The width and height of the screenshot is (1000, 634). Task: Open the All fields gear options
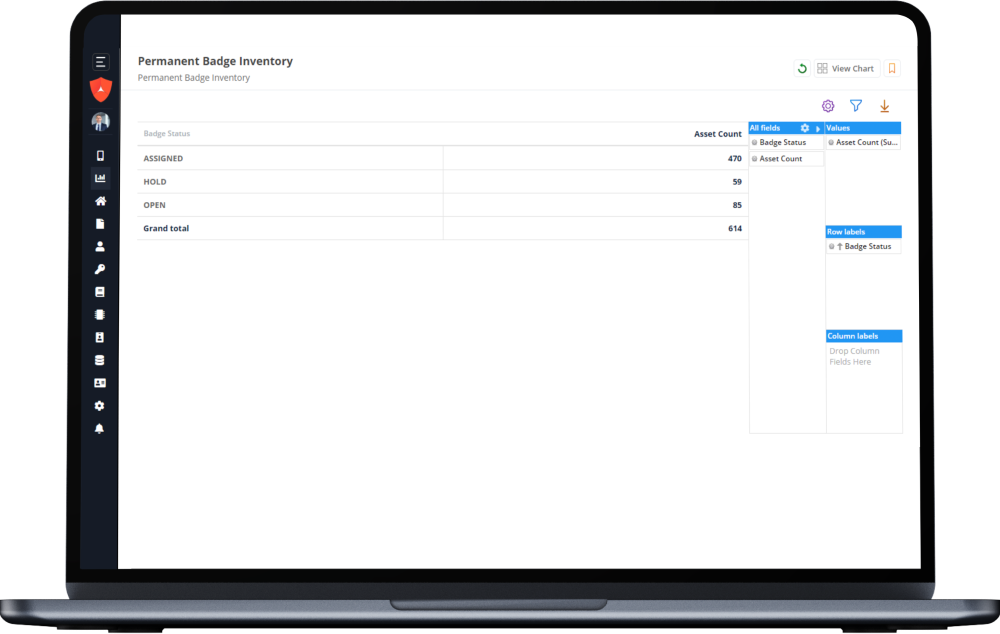click(x=805, y=128)
